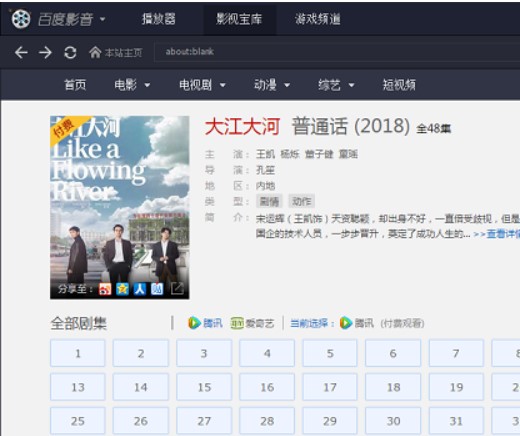Select 爱奇艺 video source

tap(252, 323)
